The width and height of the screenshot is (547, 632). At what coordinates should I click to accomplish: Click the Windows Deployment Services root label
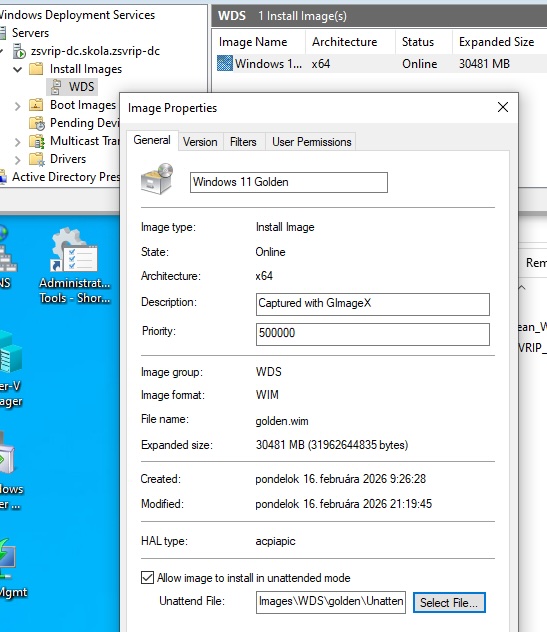77,15
